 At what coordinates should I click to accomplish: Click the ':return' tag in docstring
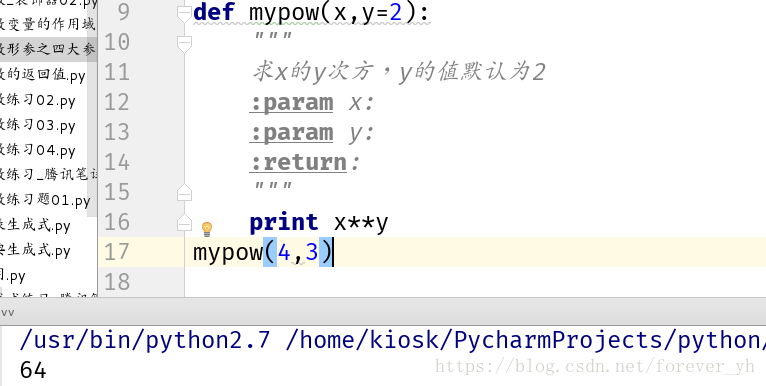[x=298, y=162]
